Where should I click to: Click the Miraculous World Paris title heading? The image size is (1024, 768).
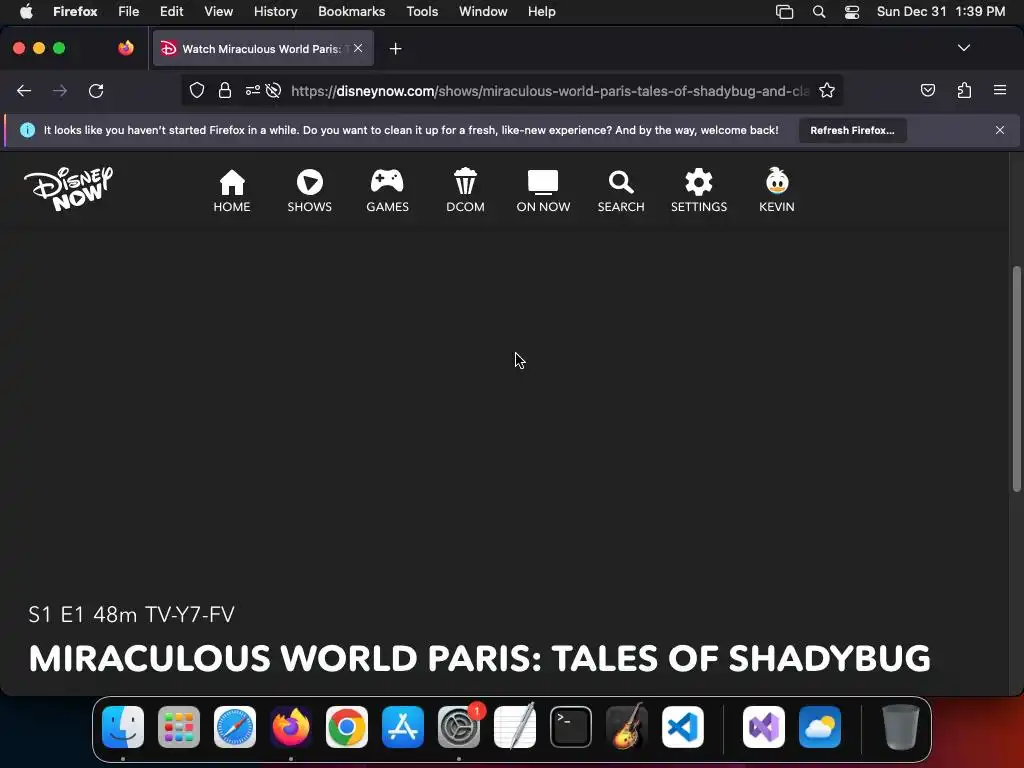pyautogui.click(x=479, y=658)
